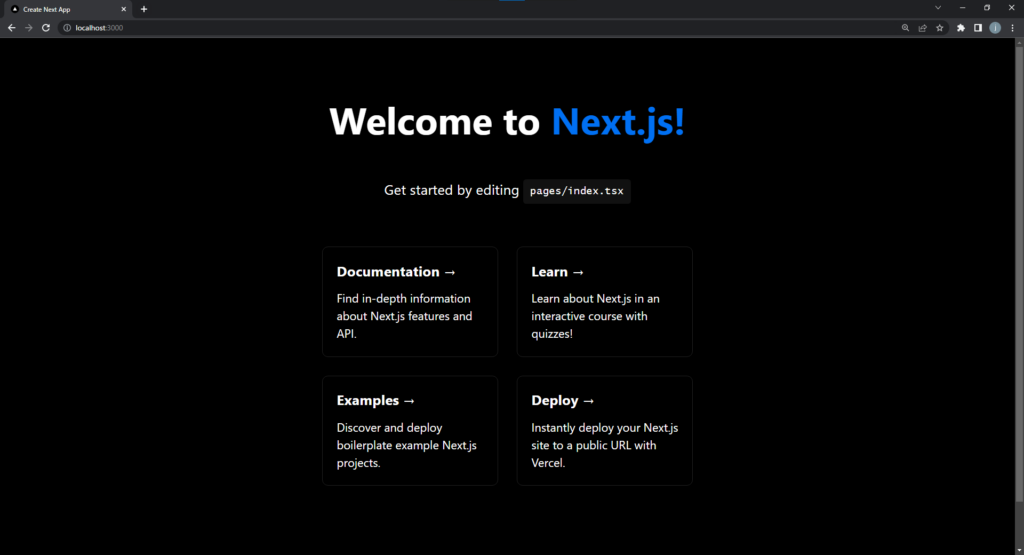
Task: Open the Extensions puzzle icon
Action: coord(961,28)
